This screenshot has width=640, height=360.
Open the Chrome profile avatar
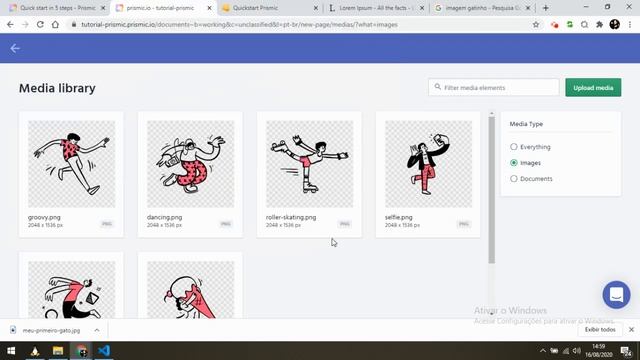(615, 24)
